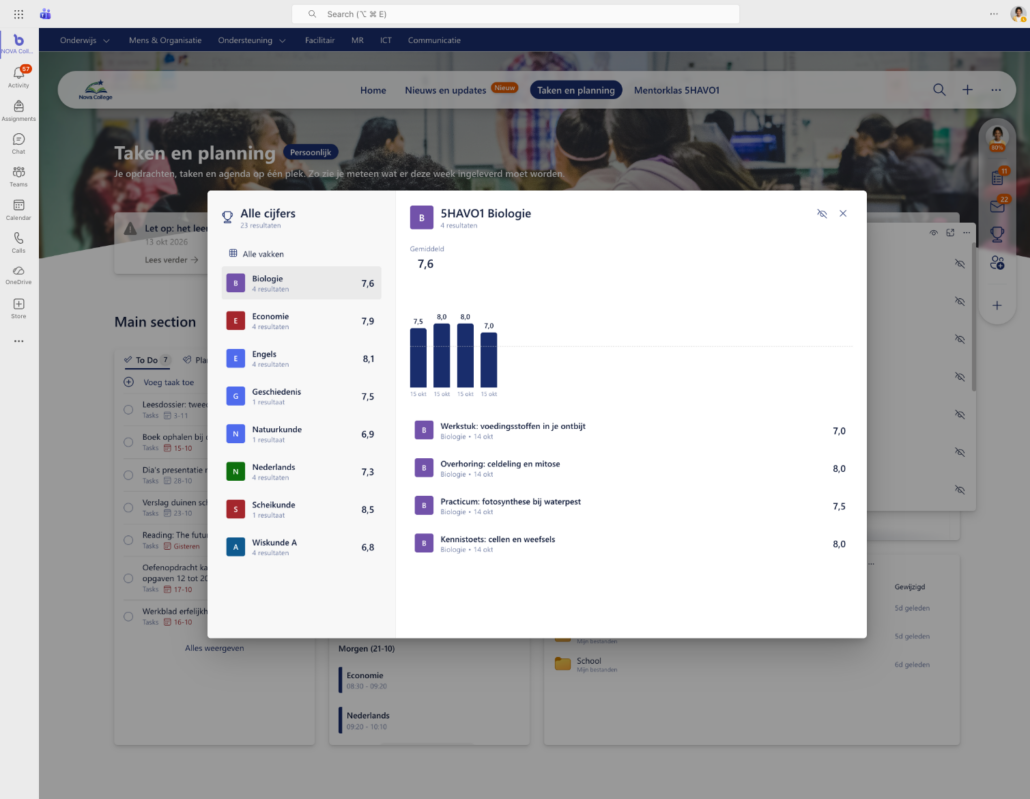
Task: Open the Kennistoets: cellen en weefsels result
Action: pyautogui.click(x=631, y=543)
